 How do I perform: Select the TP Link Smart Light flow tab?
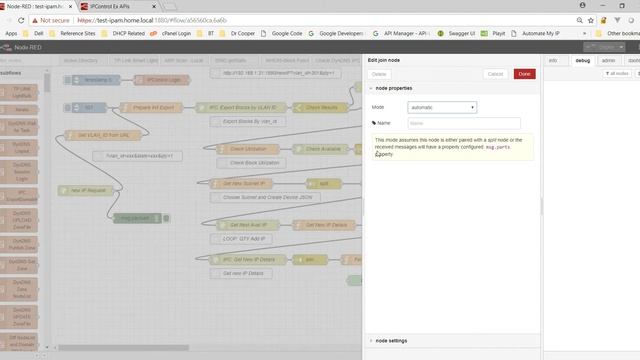click(135, 60)
